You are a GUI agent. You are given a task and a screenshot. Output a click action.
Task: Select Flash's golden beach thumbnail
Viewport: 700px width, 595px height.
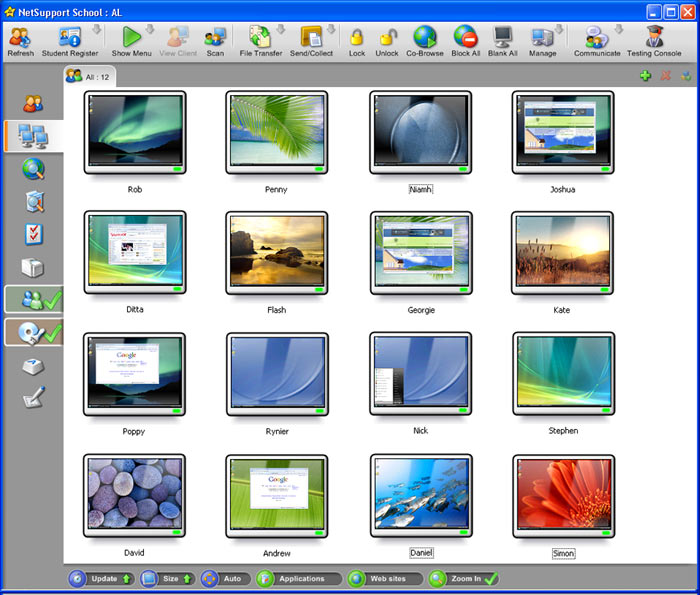pos(277,253)
